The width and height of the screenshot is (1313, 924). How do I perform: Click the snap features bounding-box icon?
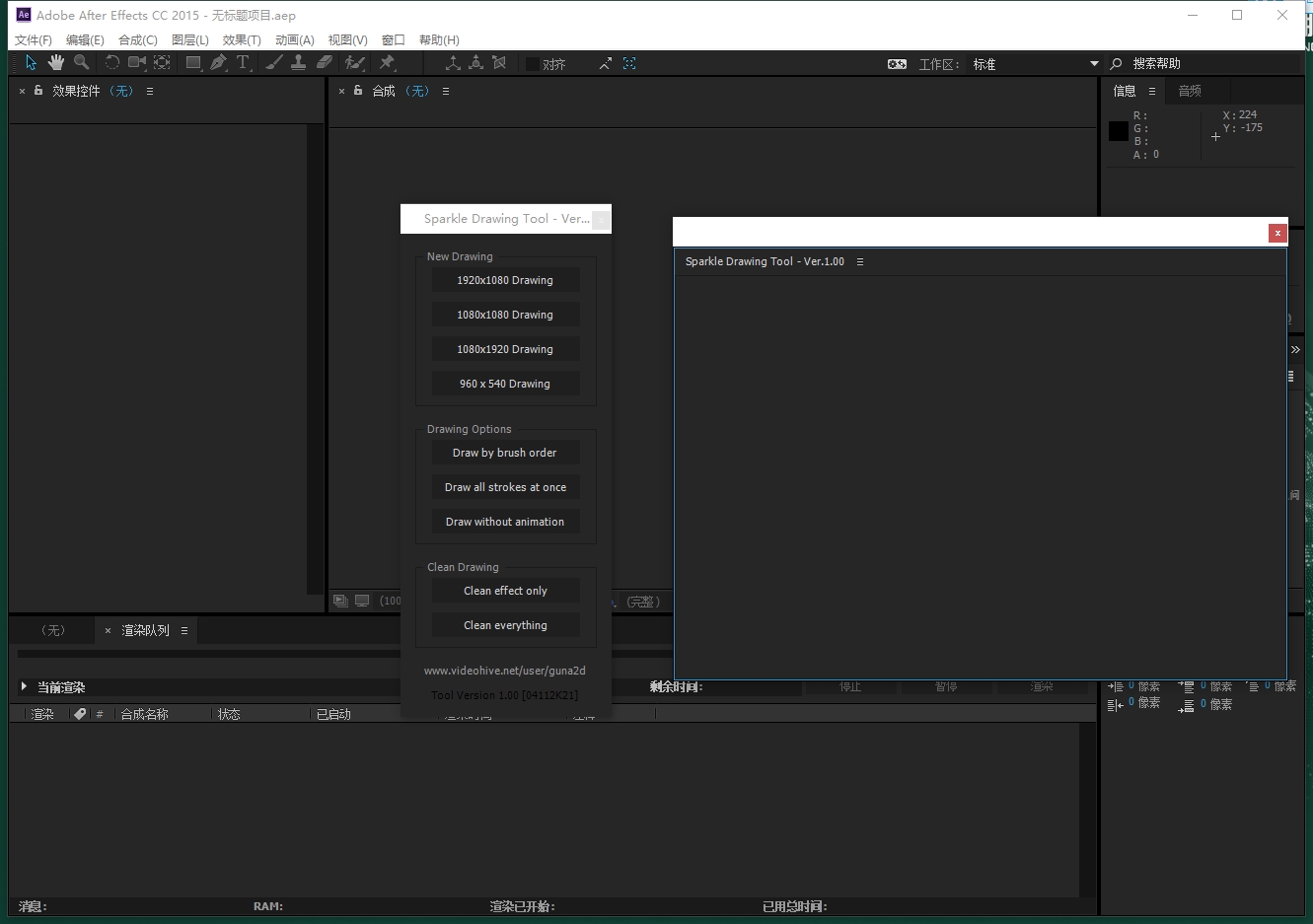(629, 63)
